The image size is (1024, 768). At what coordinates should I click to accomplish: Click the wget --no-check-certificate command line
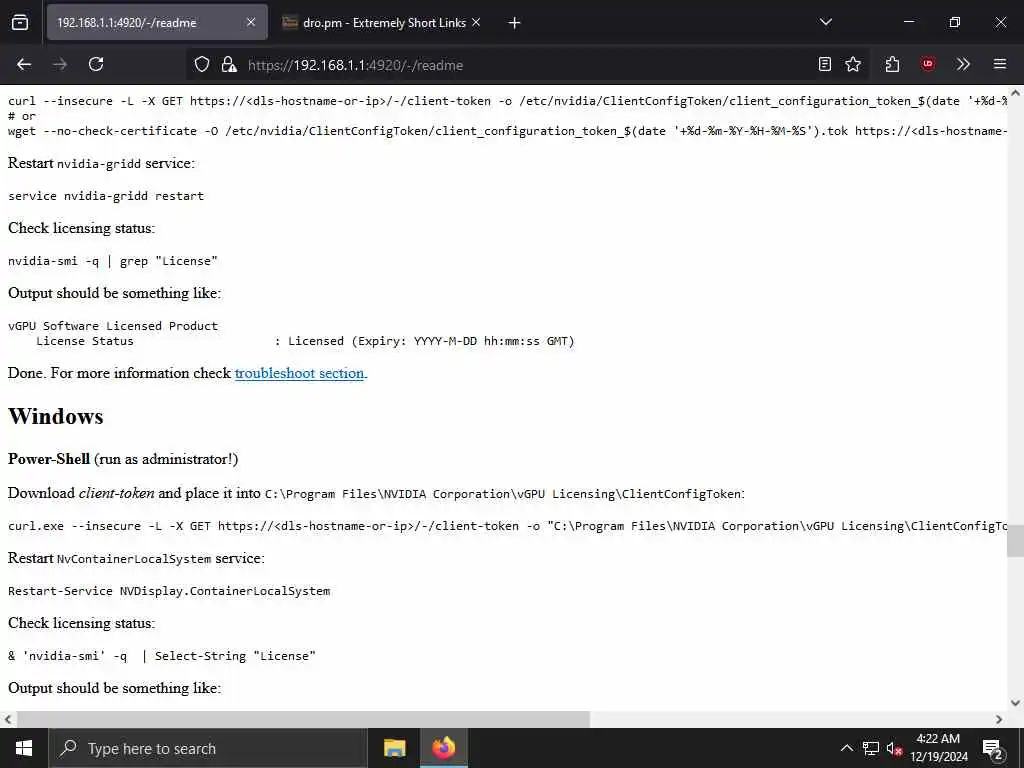point(507,131)
